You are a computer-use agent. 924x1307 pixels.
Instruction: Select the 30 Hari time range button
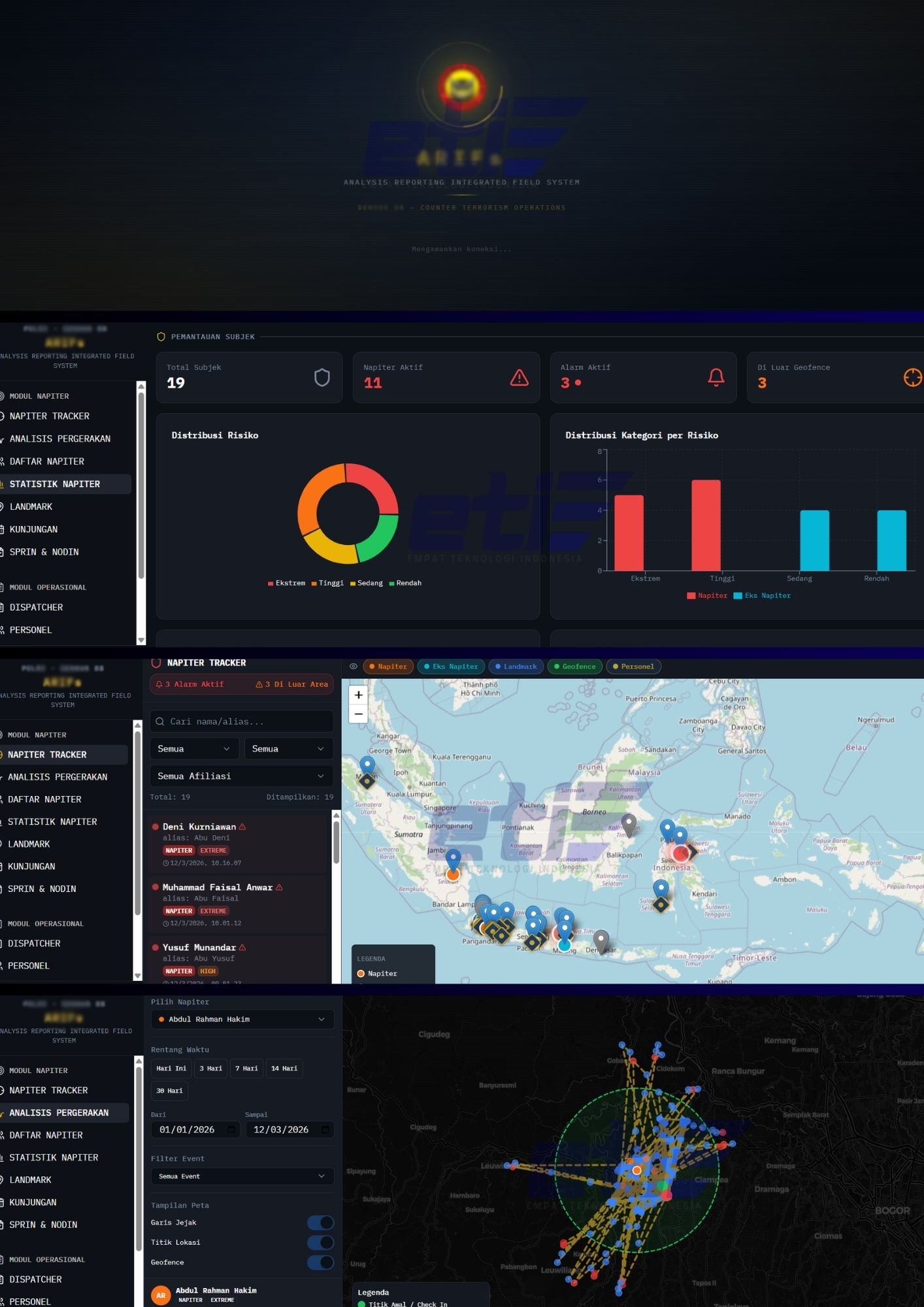(169, 1091)
